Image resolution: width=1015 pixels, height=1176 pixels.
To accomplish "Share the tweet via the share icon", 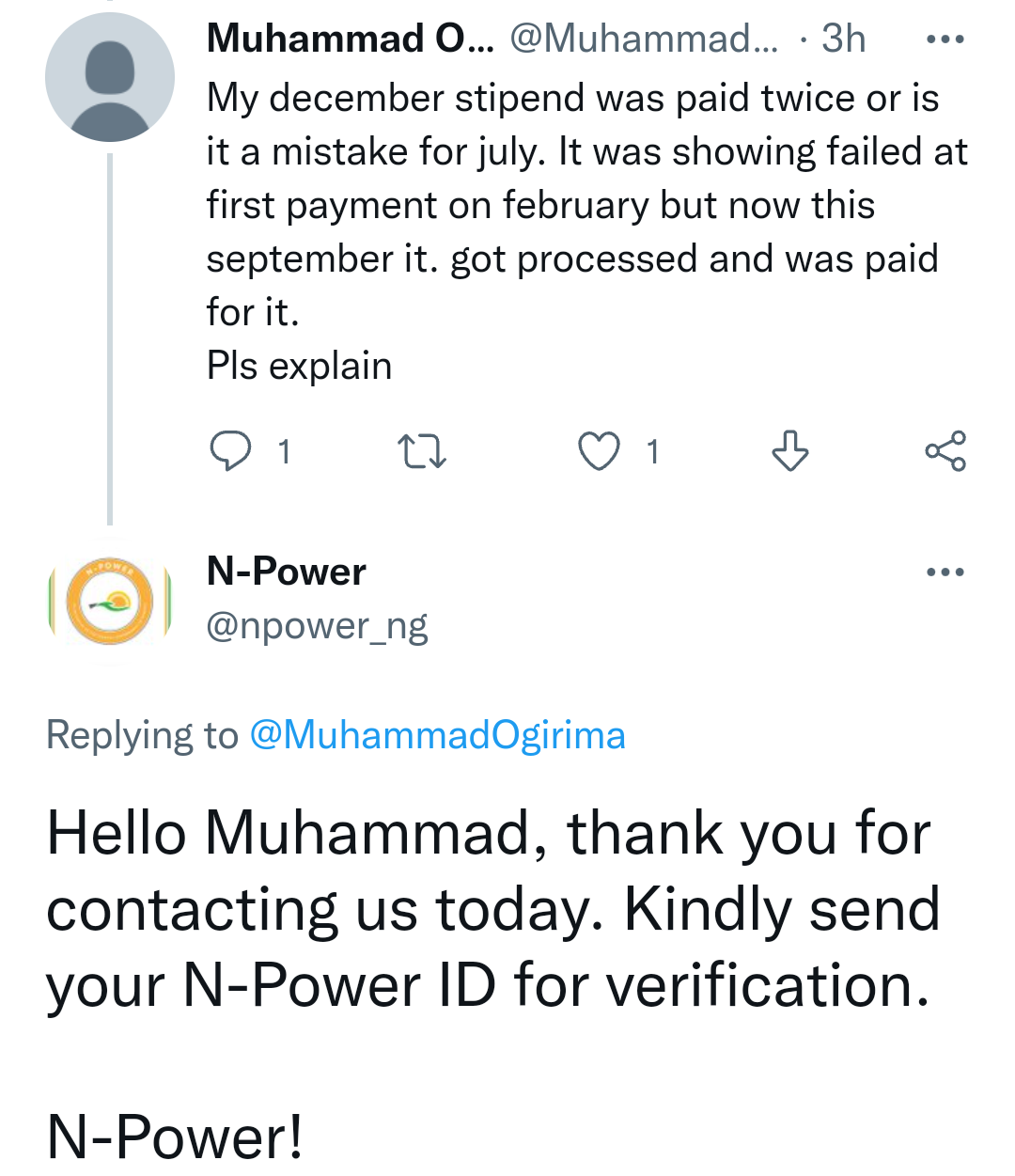I will click(x=945, y=451).
